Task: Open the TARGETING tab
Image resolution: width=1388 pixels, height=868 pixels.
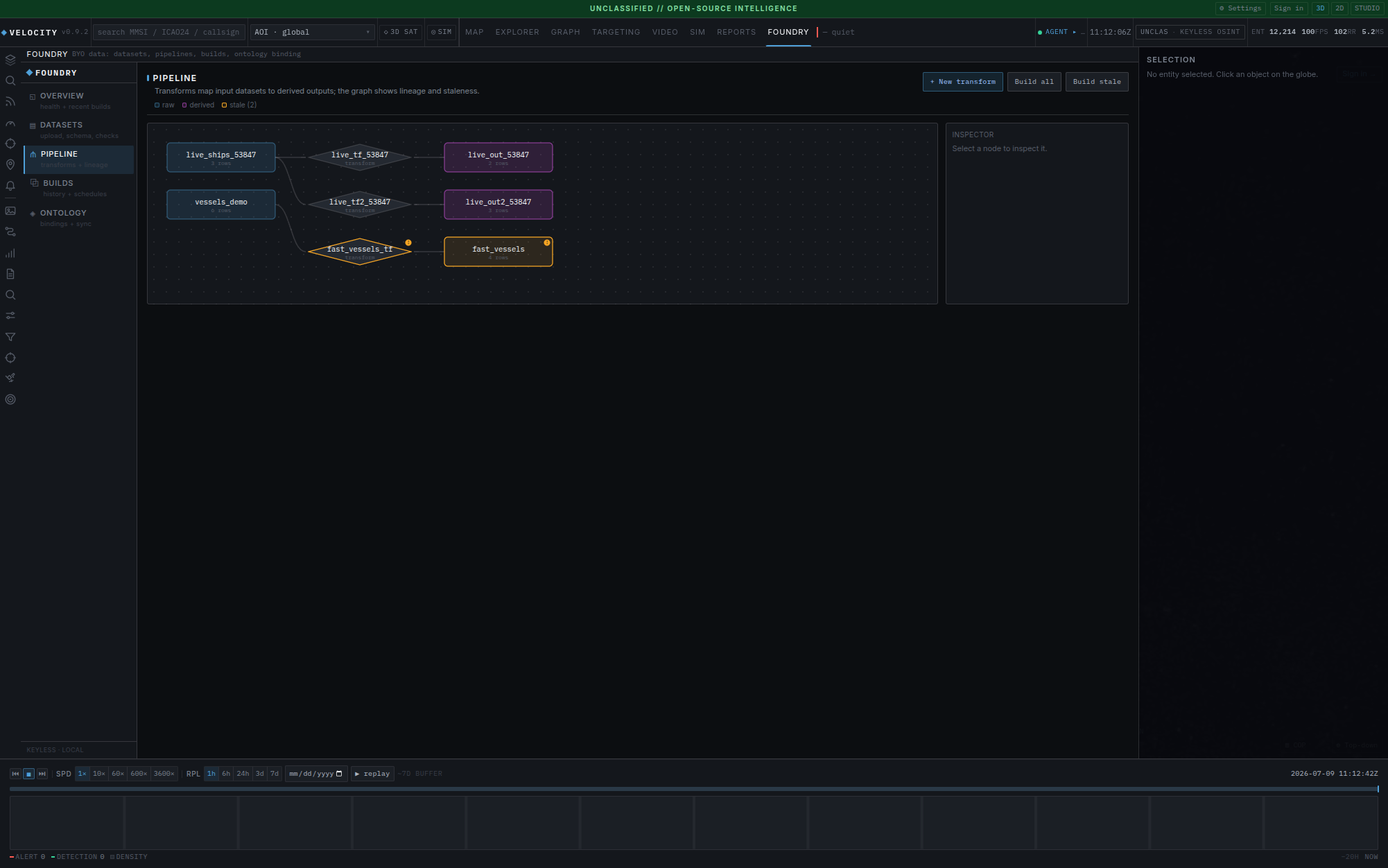Action: (x=616, y=32)
